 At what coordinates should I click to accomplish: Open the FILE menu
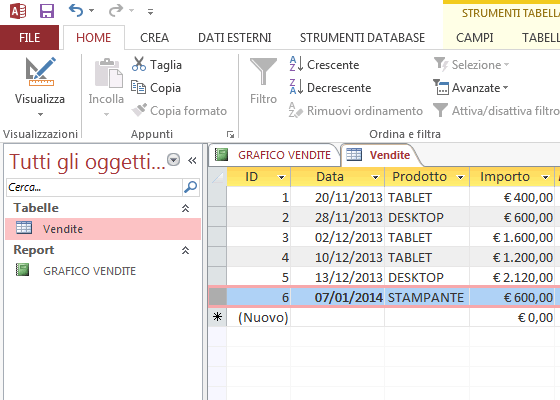coord(29,38)
